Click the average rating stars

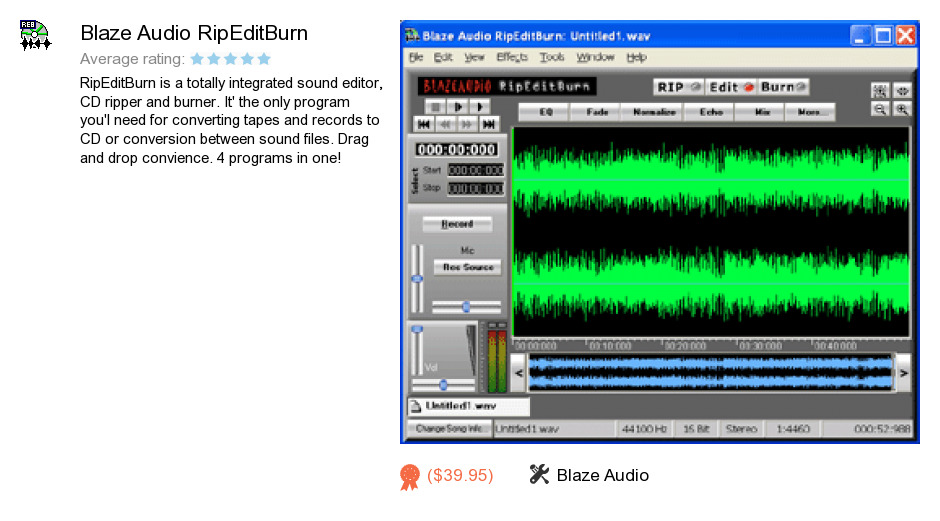(231, 59)
